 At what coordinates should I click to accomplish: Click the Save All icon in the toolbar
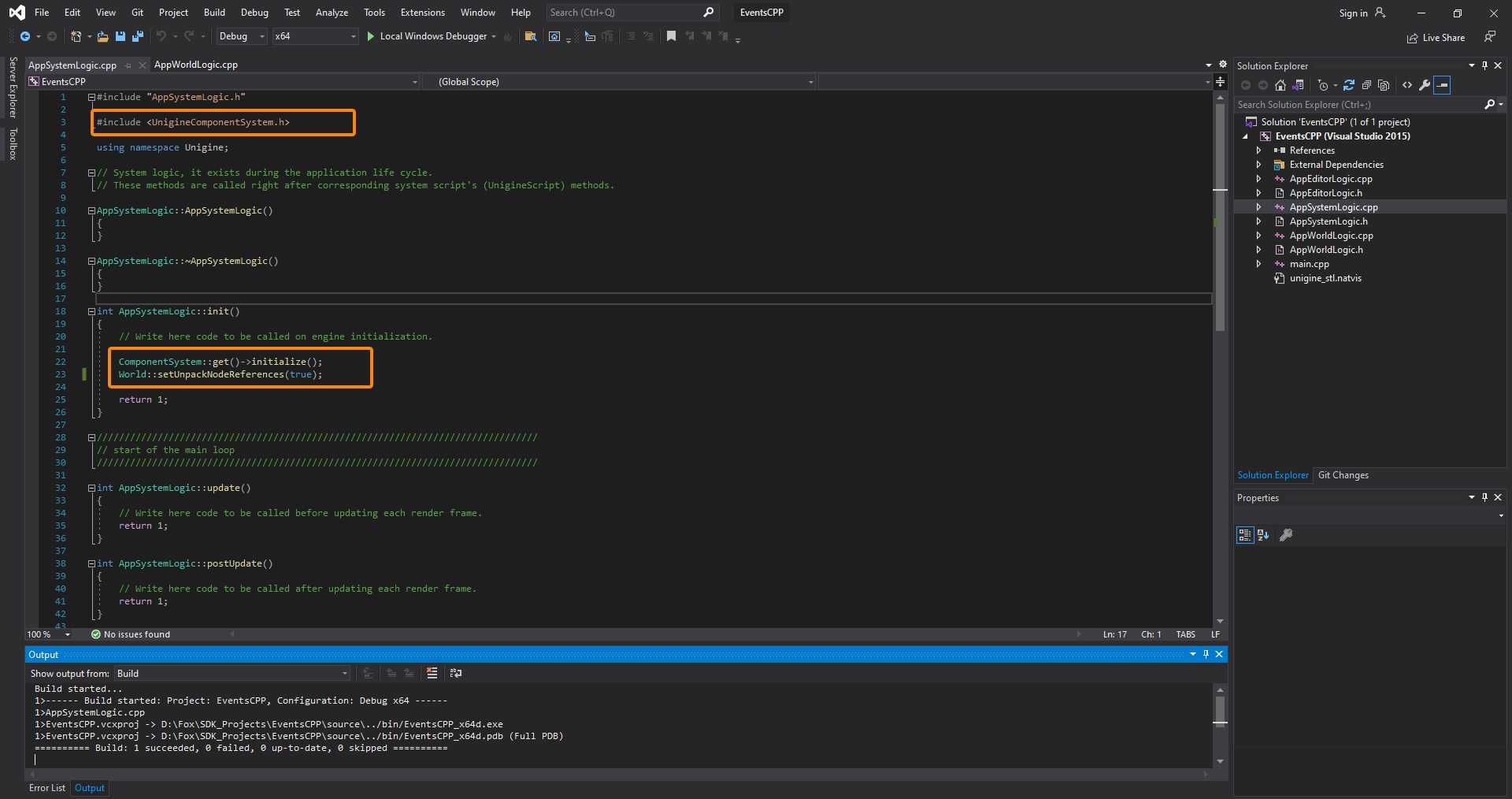tap(137, 36)
